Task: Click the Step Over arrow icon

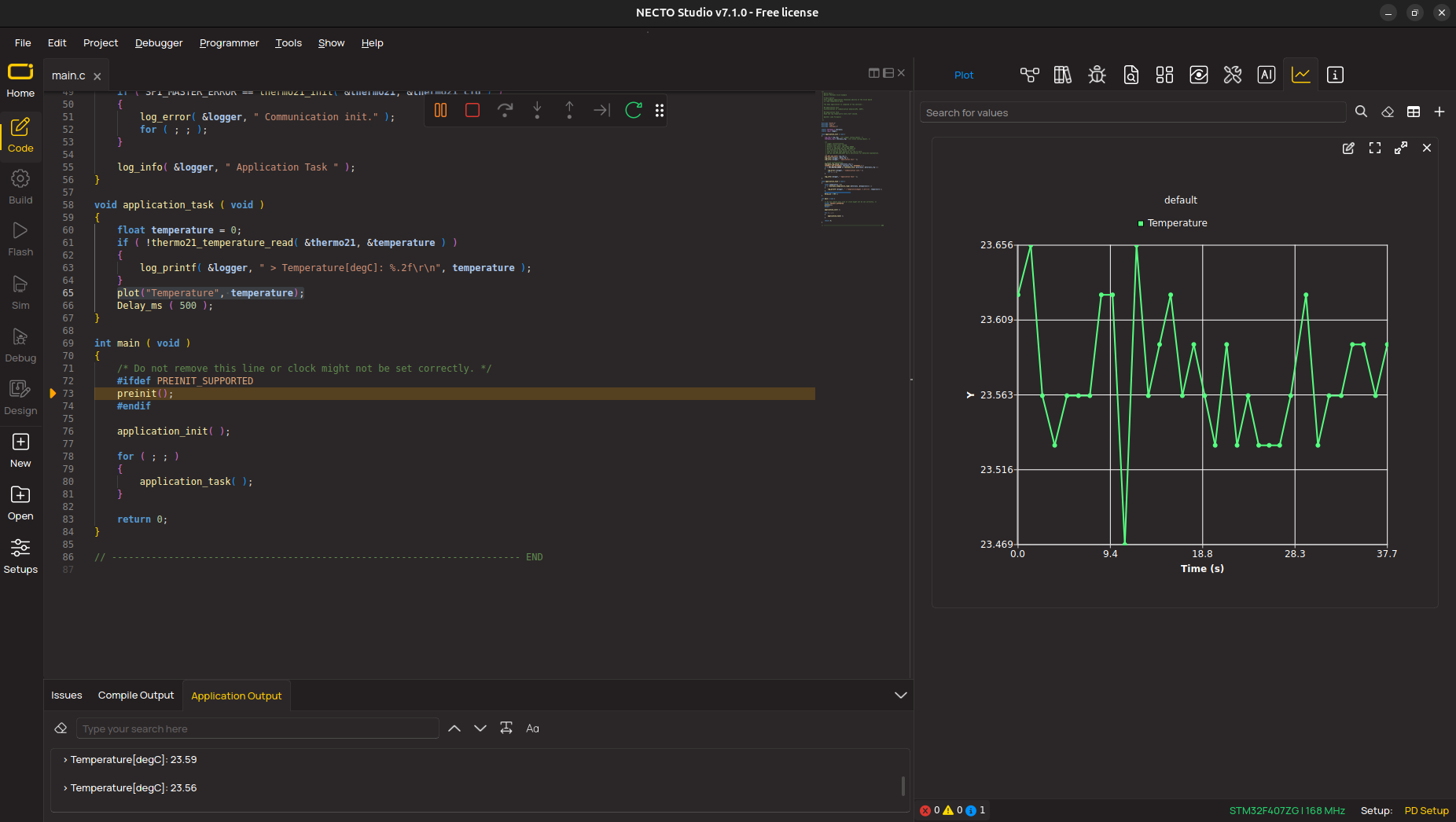Action: click(x=505, y=111)
